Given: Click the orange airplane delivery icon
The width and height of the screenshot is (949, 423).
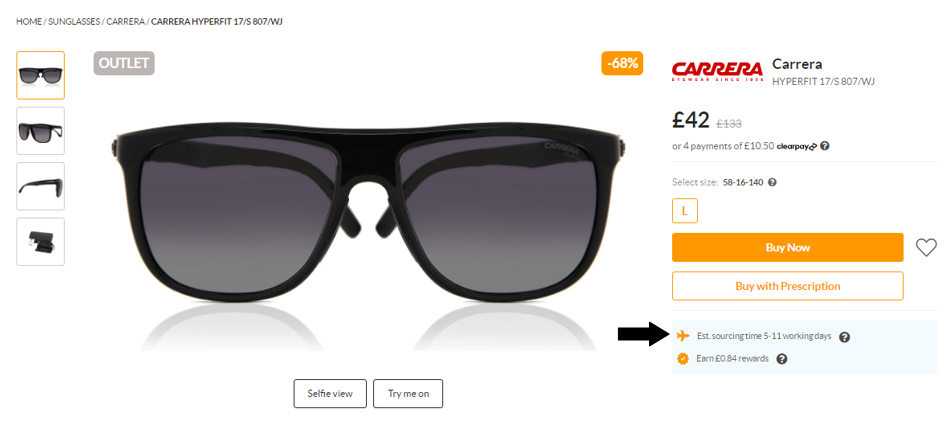Looking at the screenshot, I should pyautogui.click(x=683, y=335).
